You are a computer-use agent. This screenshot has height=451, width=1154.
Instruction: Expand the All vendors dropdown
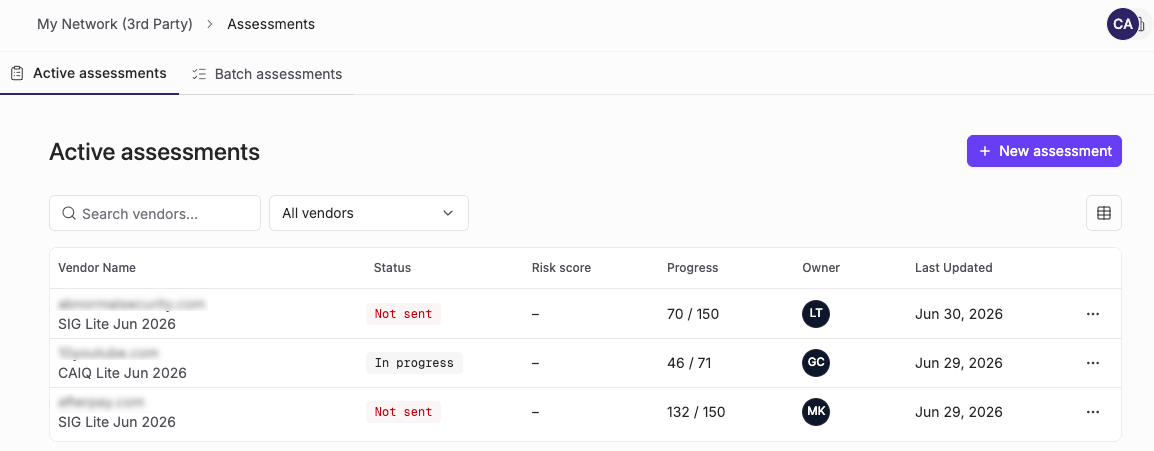point(369,213)
